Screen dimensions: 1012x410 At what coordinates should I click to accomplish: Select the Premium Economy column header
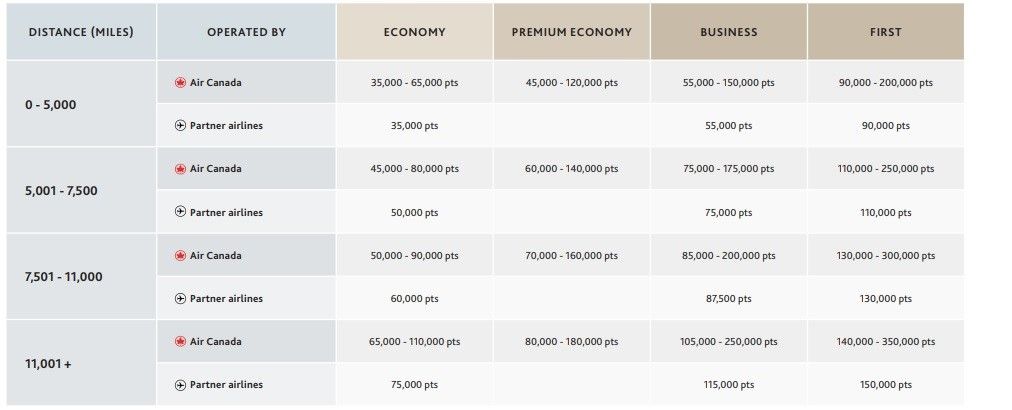[x=571, y=32]
